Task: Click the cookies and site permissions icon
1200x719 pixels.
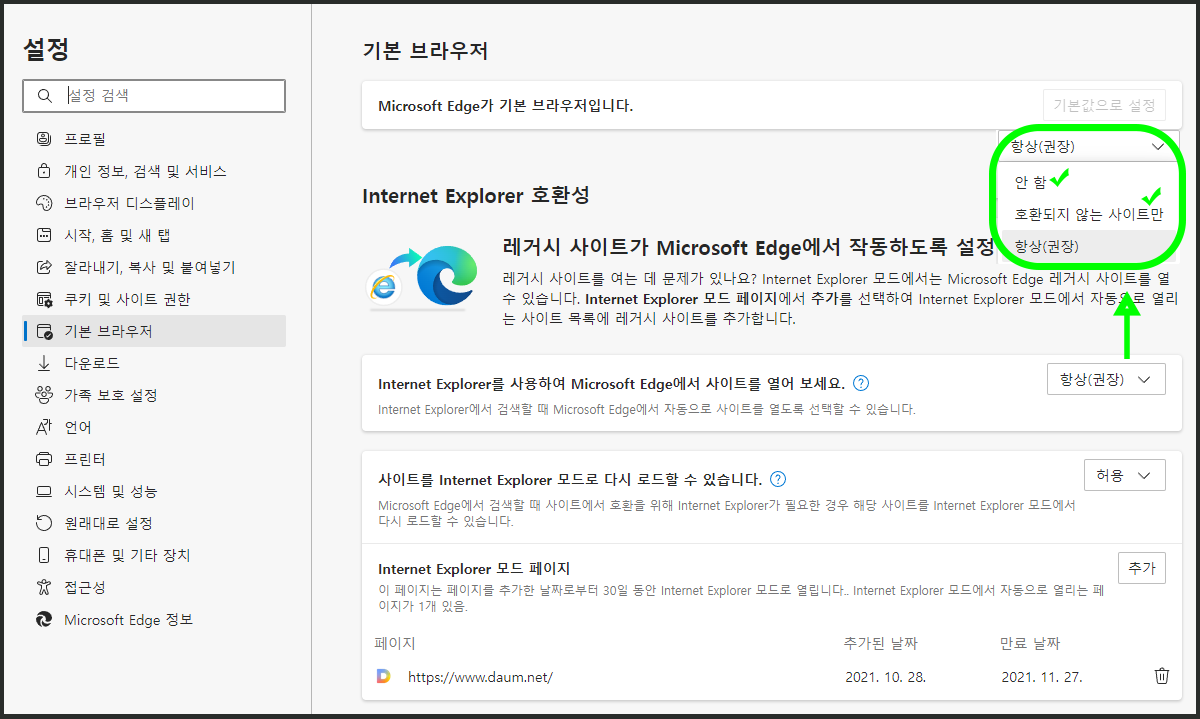Action: (x=43, y=299)
